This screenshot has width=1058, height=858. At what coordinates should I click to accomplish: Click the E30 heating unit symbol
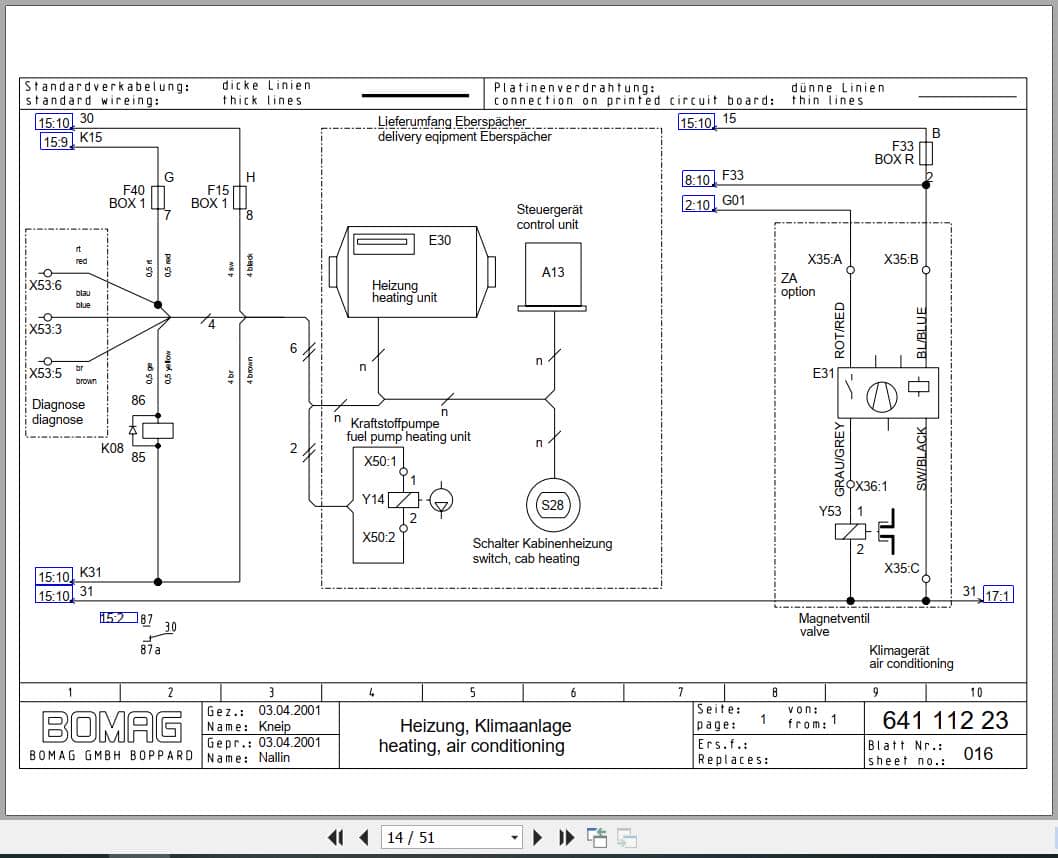point(412,271)
